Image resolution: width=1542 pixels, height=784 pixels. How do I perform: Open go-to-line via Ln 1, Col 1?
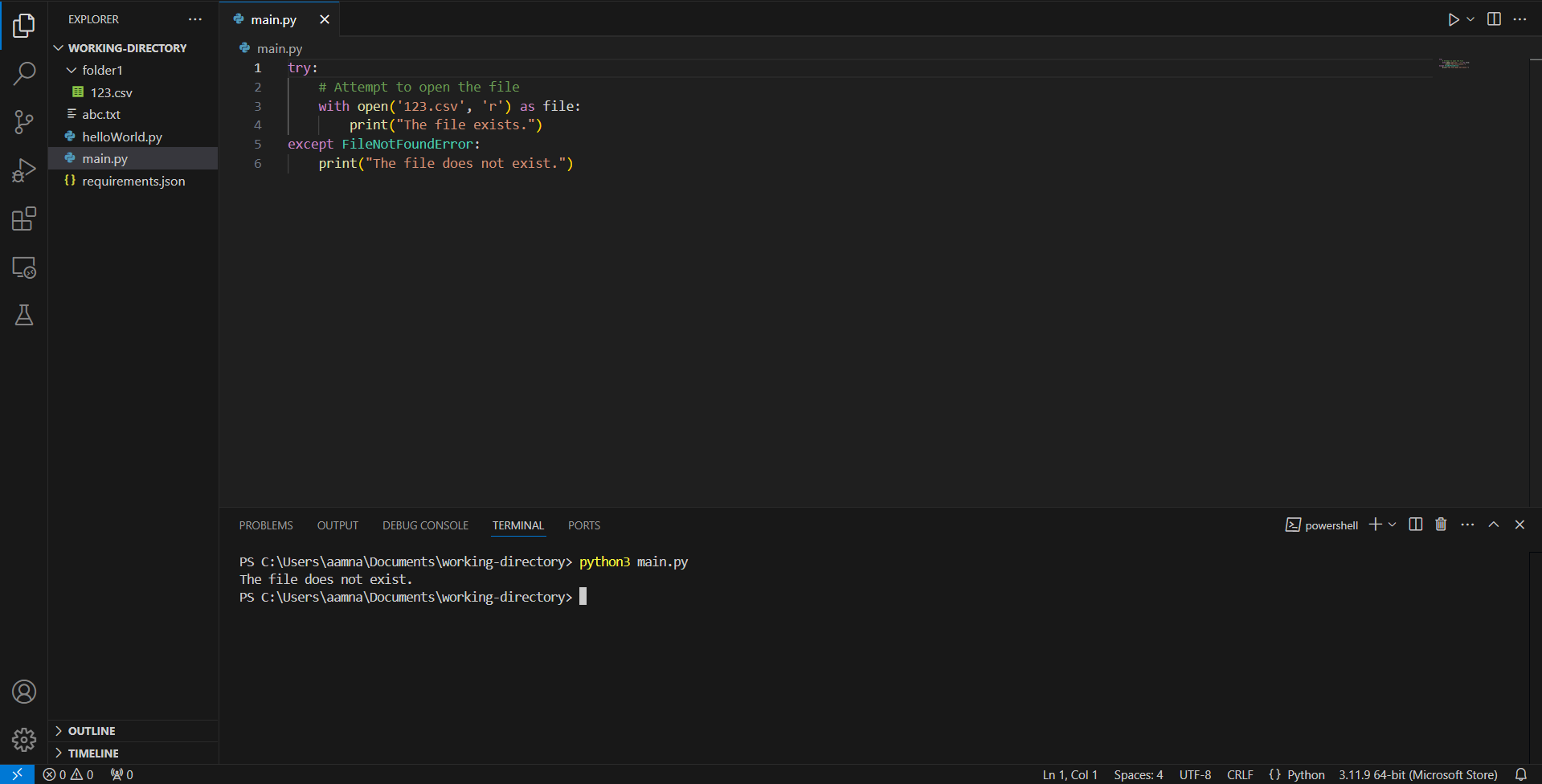click(1069, 774)
